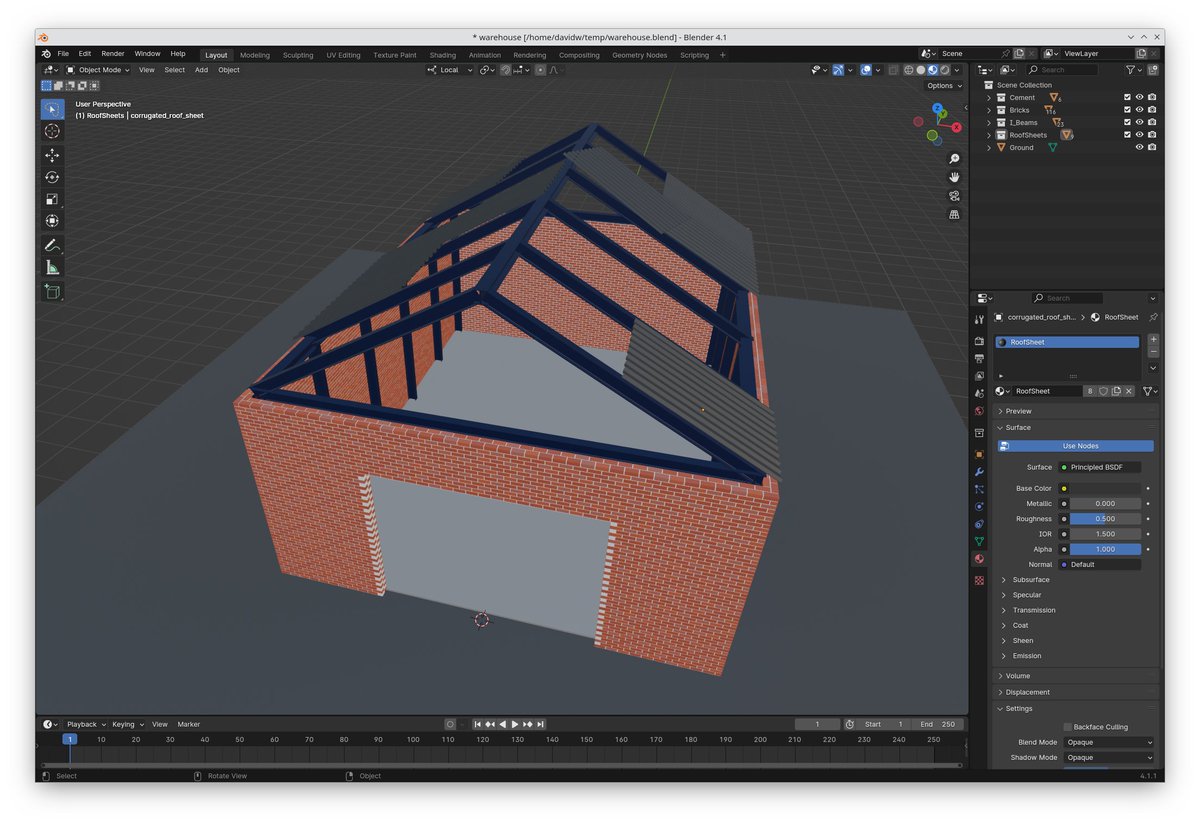Adjust the Alpha slider

(x=1105, y=549)
